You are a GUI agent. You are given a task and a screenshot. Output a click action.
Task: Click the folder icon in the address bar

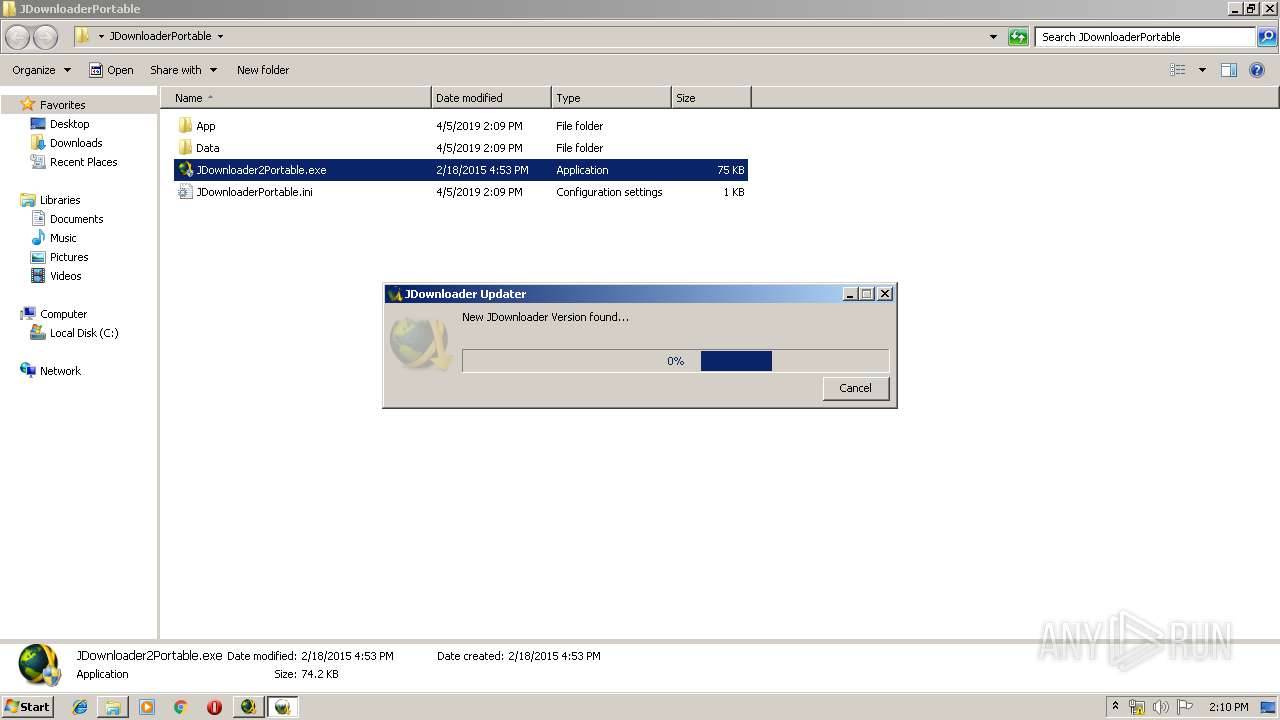point(83,37)
